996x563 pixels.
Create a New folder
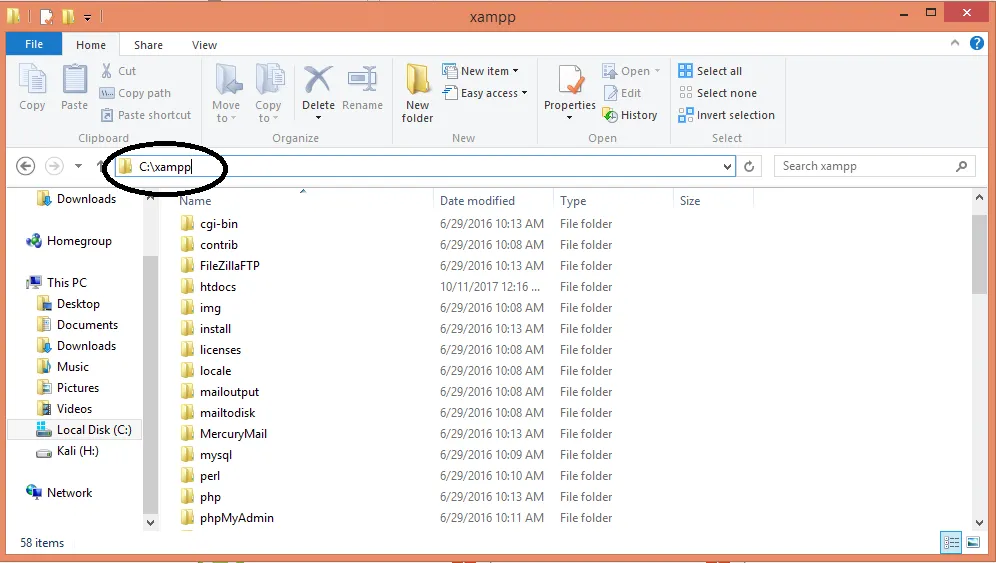(x=417, y=93)
